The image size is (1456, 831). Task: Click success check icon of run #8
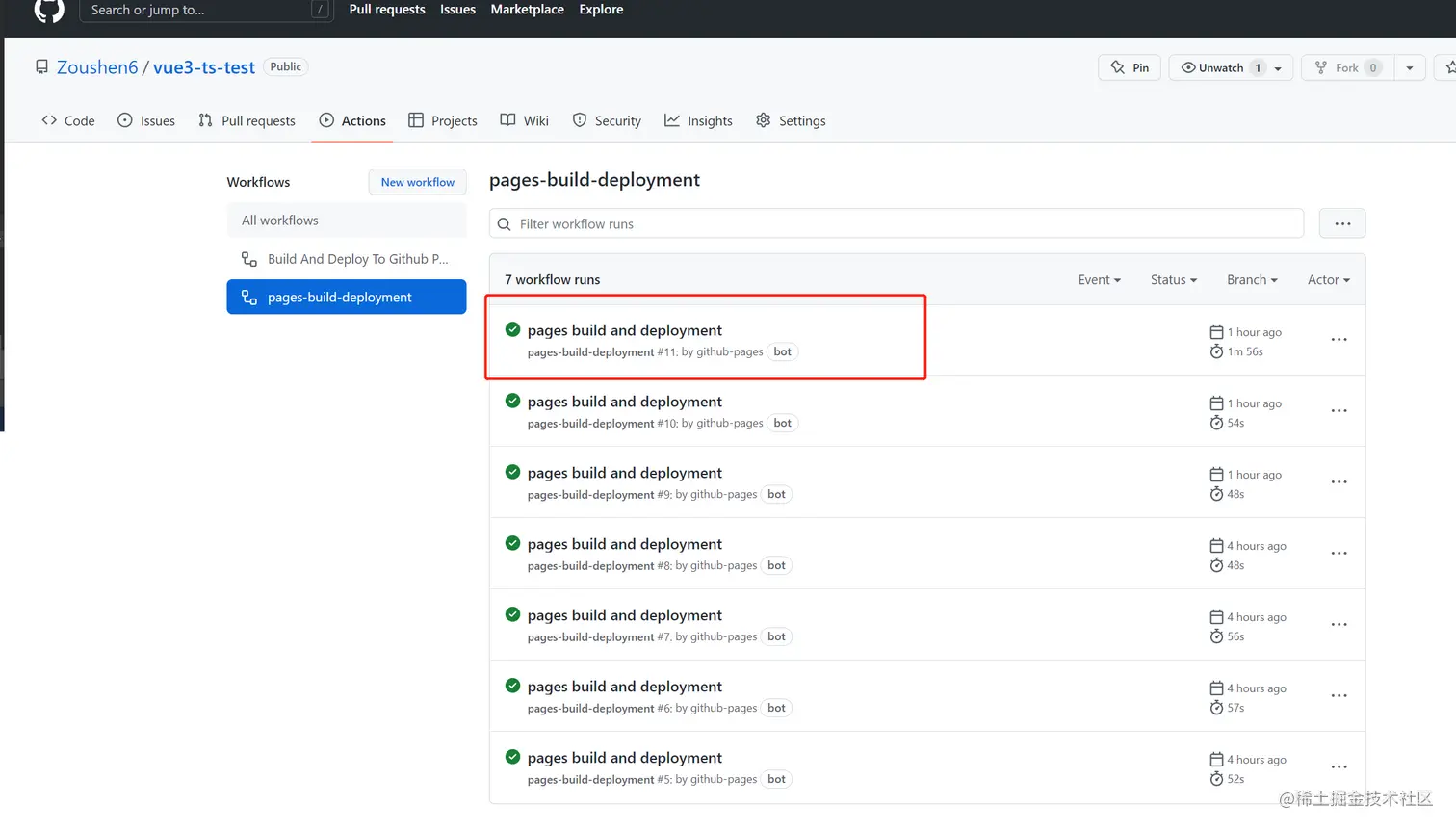tap(513, 543)
